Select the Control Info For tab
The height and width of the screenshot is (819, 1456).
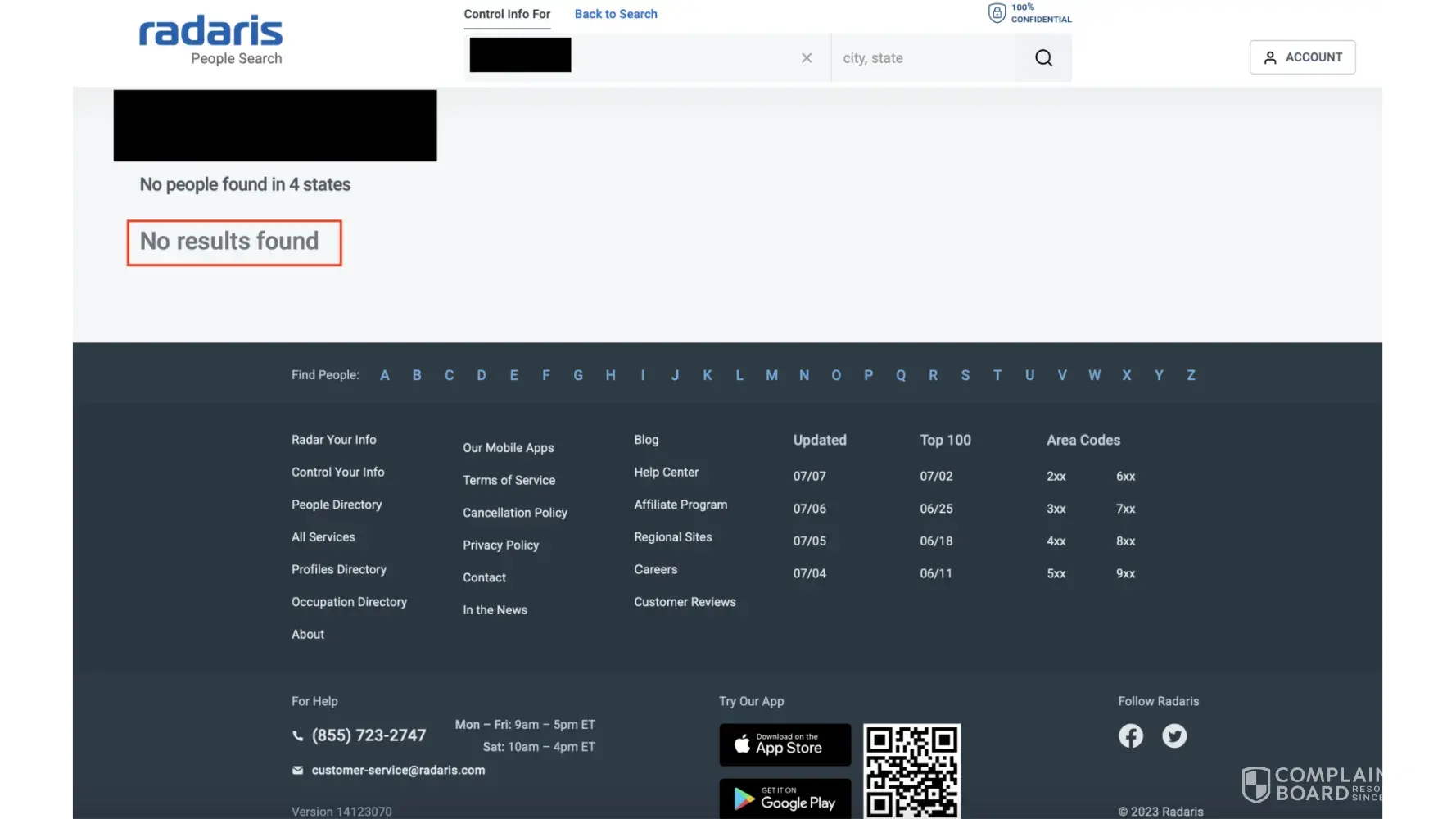(x=507, y=14)
